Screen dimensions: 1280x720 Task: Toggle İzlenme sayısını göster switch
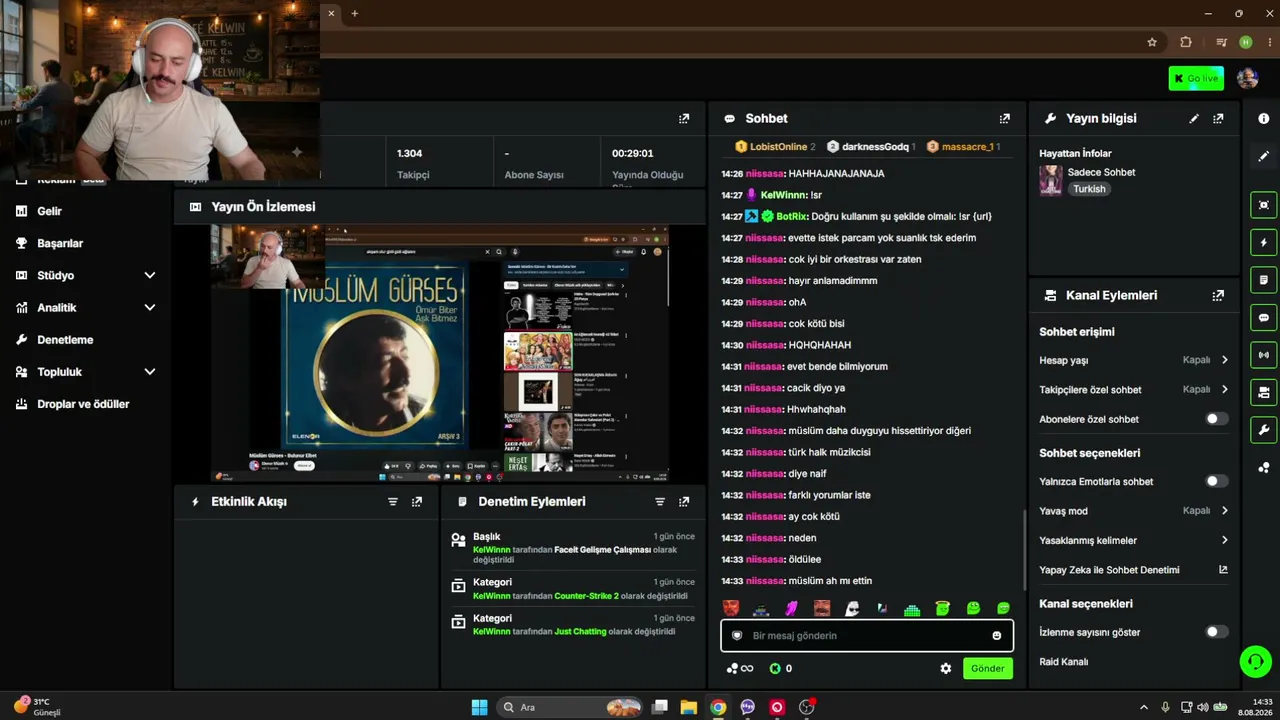point(1216,632)
